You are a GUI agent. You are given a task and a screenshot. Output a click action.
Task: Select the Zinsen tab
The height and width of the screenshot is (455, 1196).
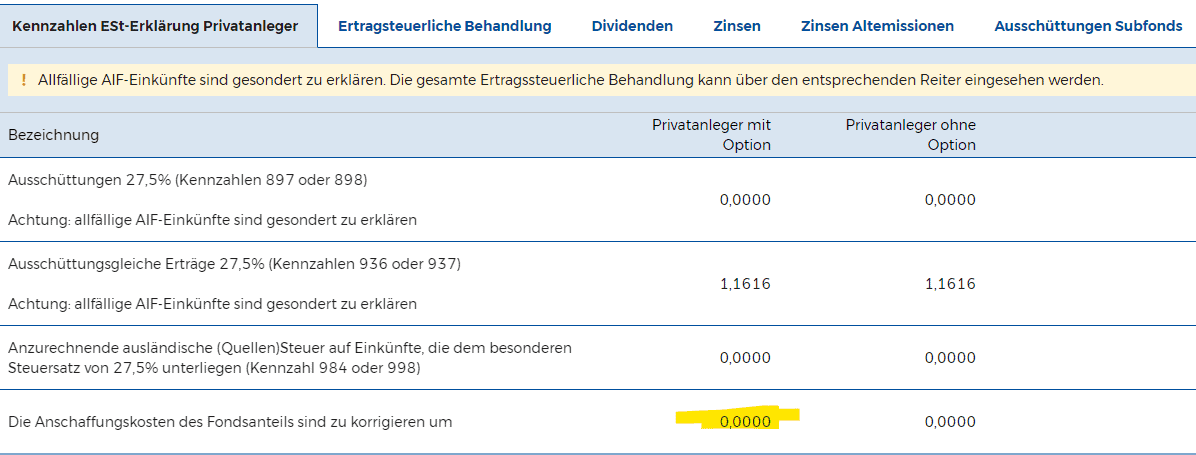(x=737, y=26)
